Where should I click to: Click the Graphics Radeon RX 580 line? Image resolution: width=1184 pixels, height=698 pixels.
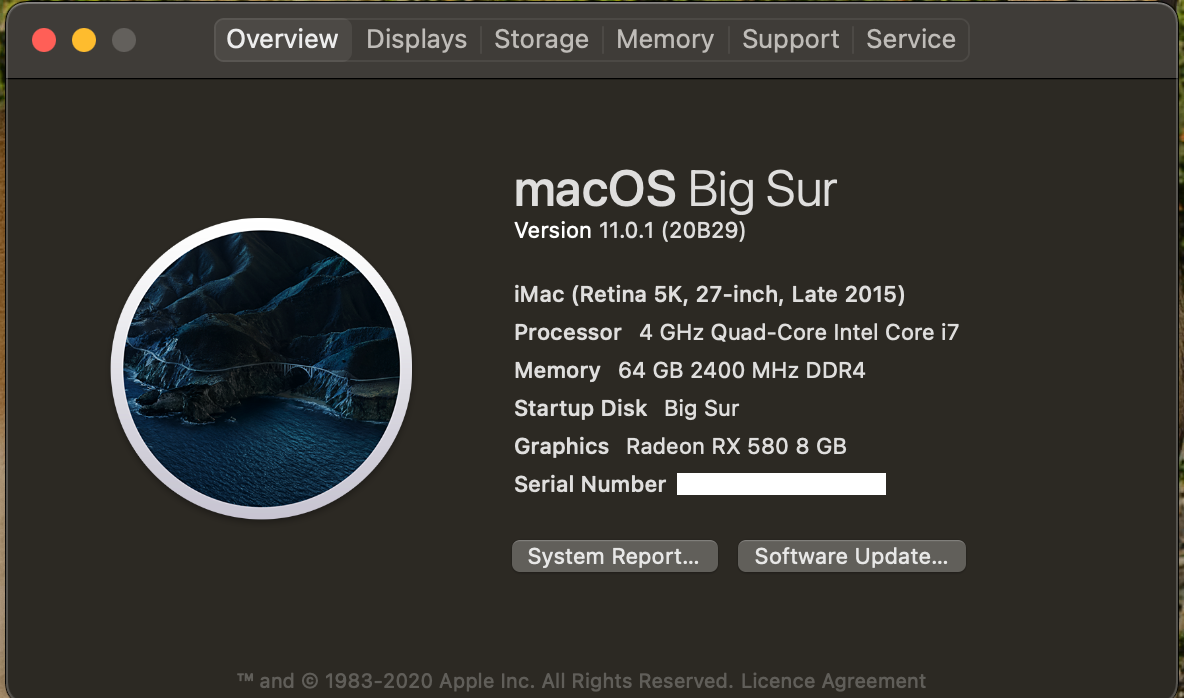pos(680,447)
